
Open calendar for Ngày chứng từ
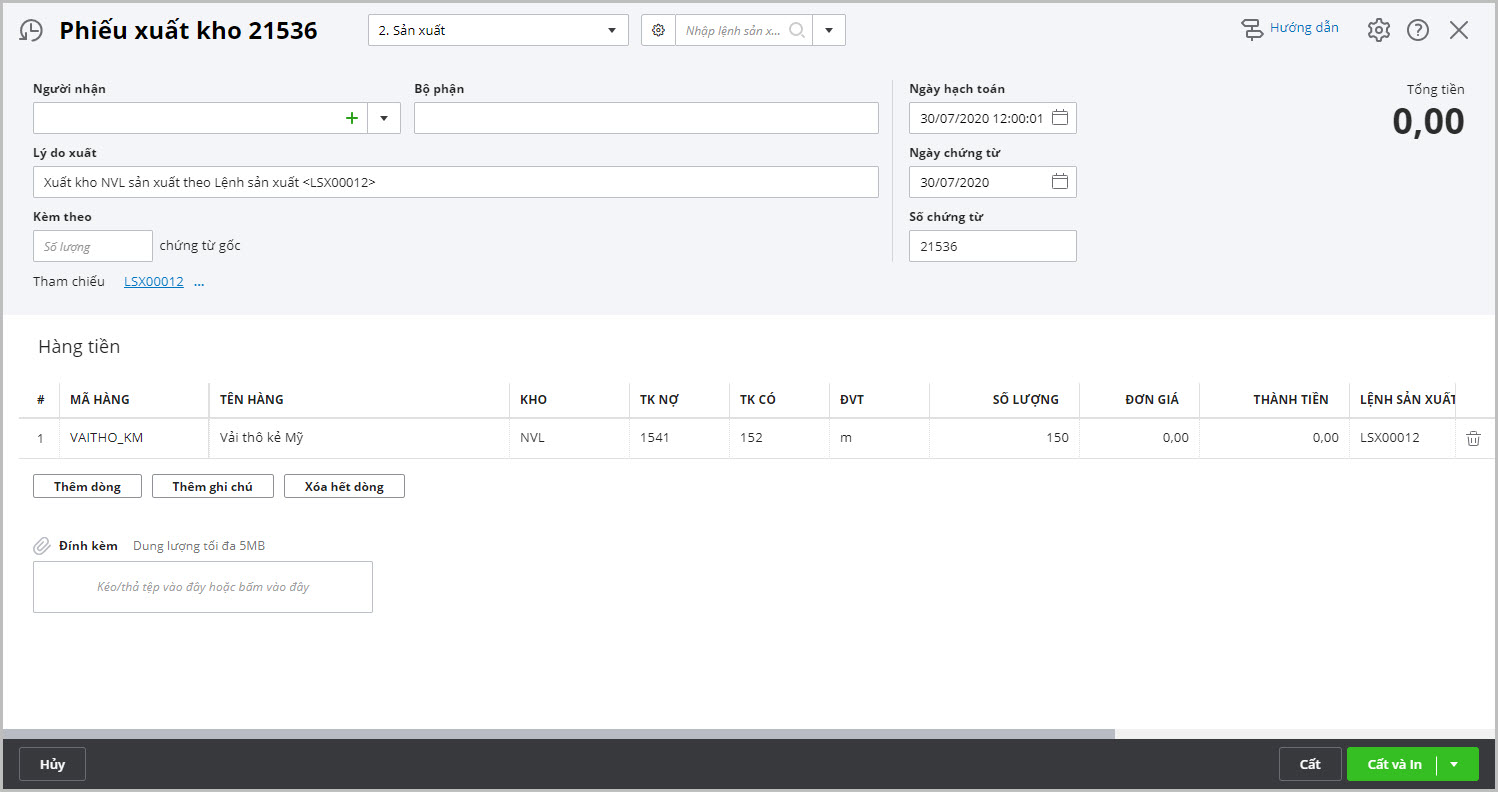click(x=1060, y=182)
